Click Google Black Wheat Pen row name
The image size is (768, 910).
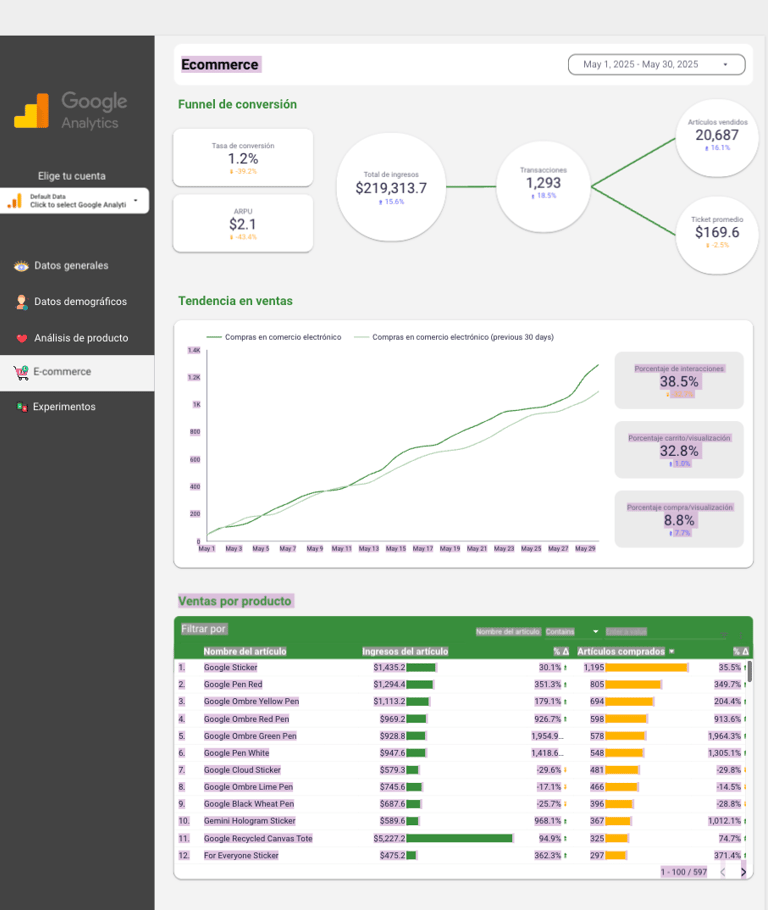(x=248, y=804)
